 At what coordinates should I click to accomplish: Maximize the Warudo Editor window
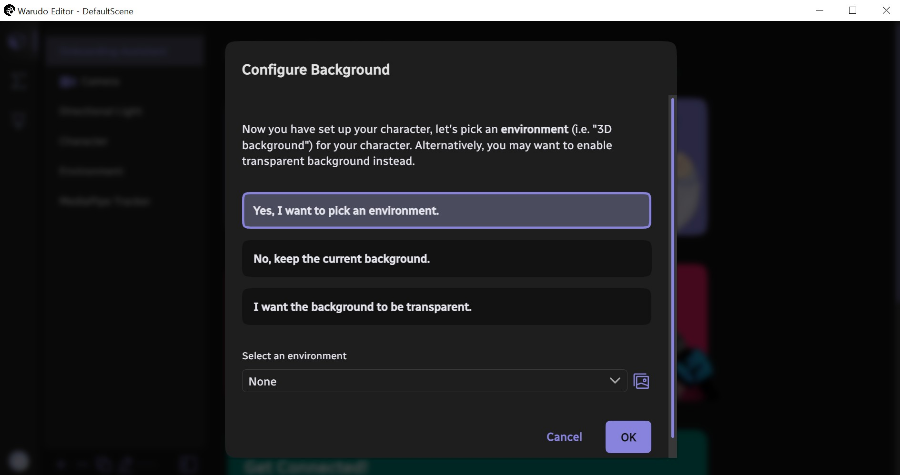(x=852, y=10)
